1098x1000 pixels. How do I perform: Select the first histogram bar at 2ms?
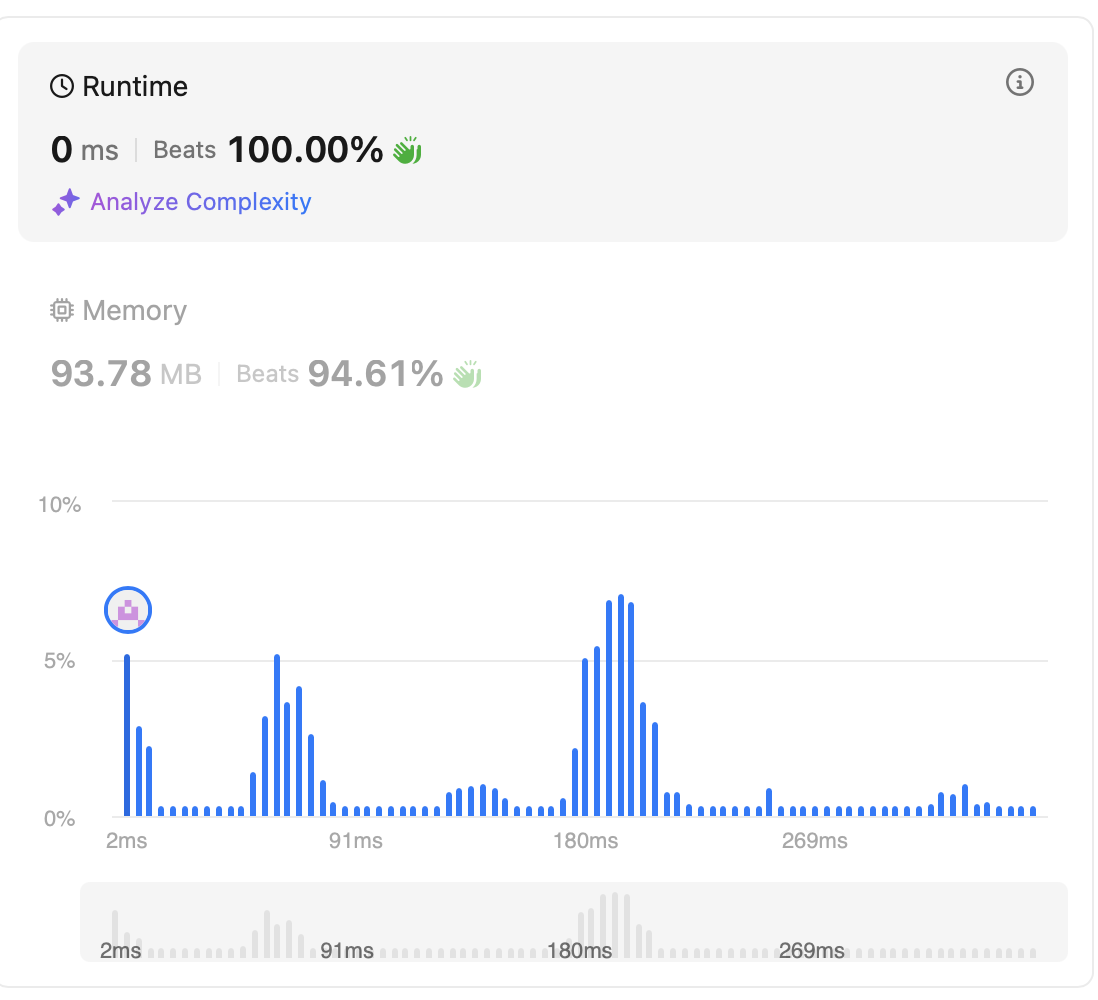[x=127, y=735]
